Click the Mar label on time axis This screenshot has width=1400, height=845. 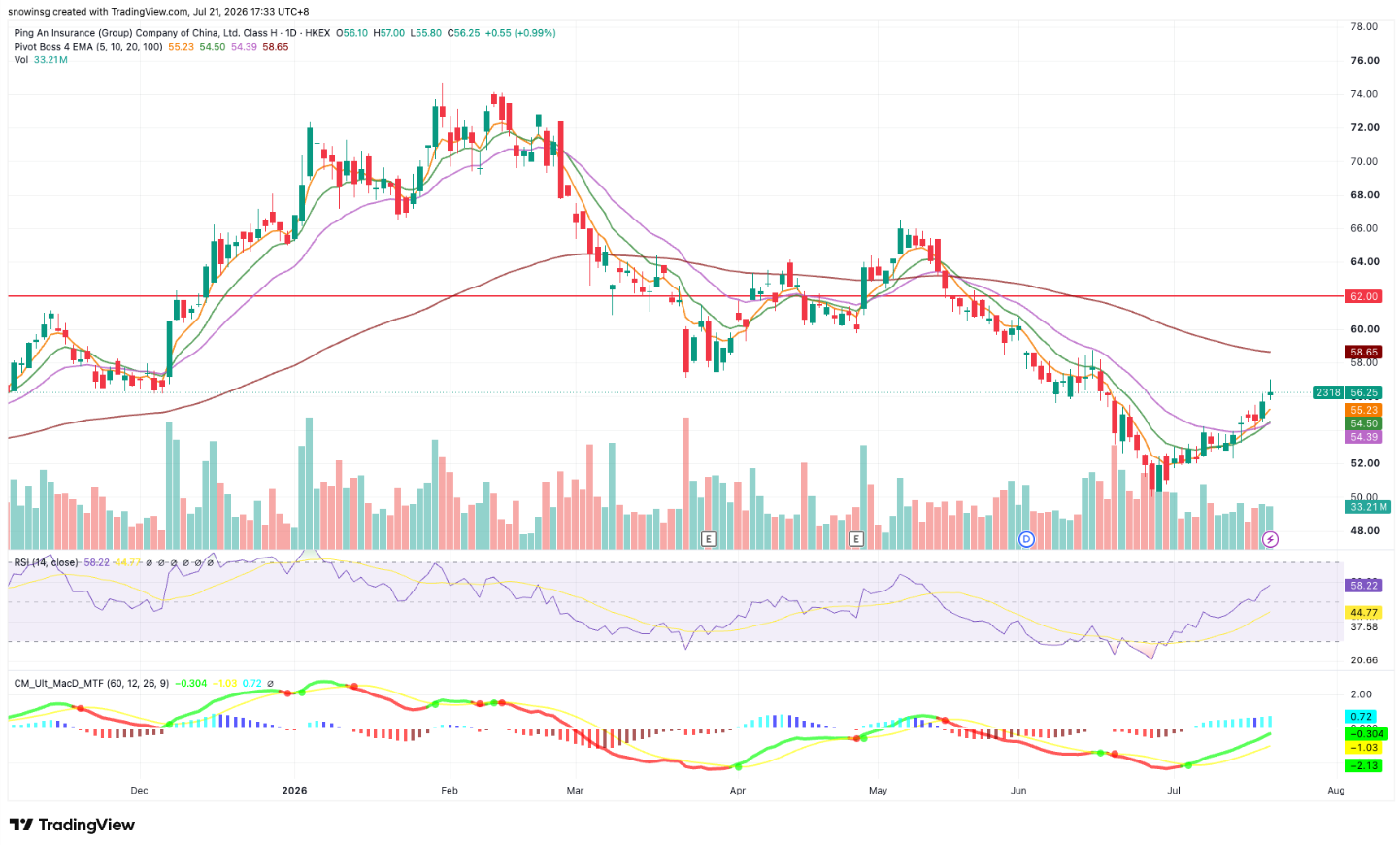tap(576, 791)
